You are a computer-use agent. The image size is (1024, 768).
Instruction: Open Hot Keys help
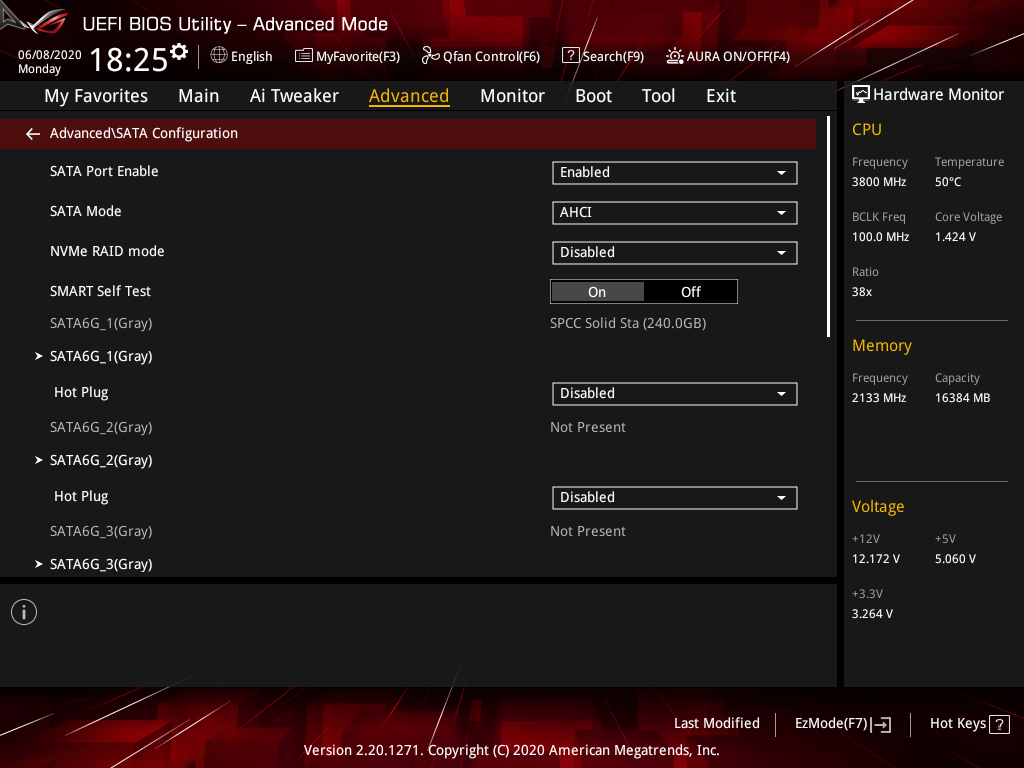pos(969,724)
